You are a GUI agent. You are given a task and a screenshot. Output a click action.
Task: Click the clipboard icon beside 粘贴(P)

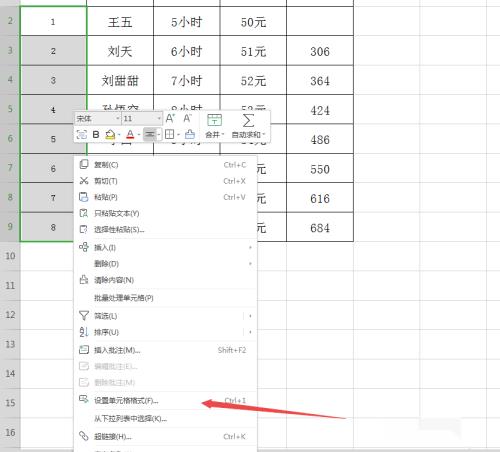(83, 197)
